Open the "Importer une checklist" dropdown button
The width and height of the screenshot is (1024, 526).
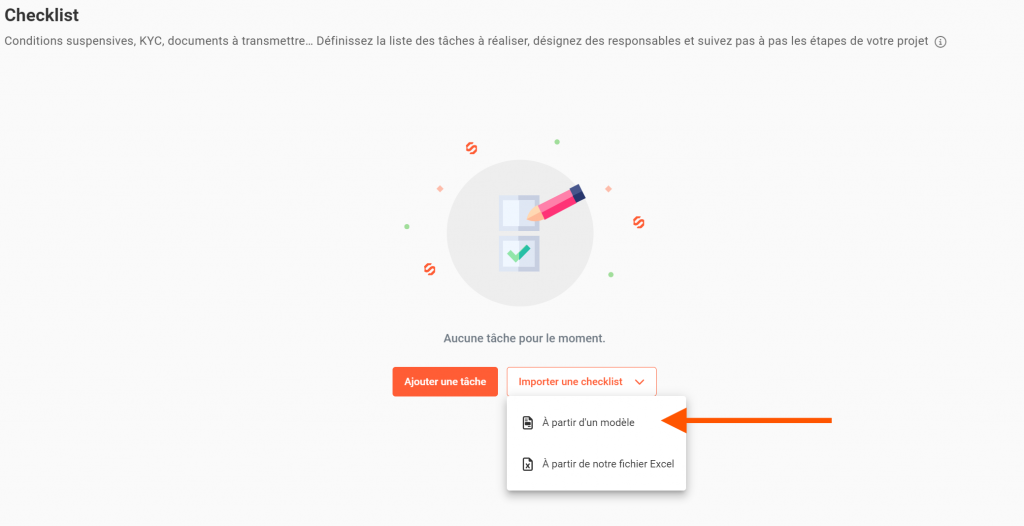click(x=571, y=382)
